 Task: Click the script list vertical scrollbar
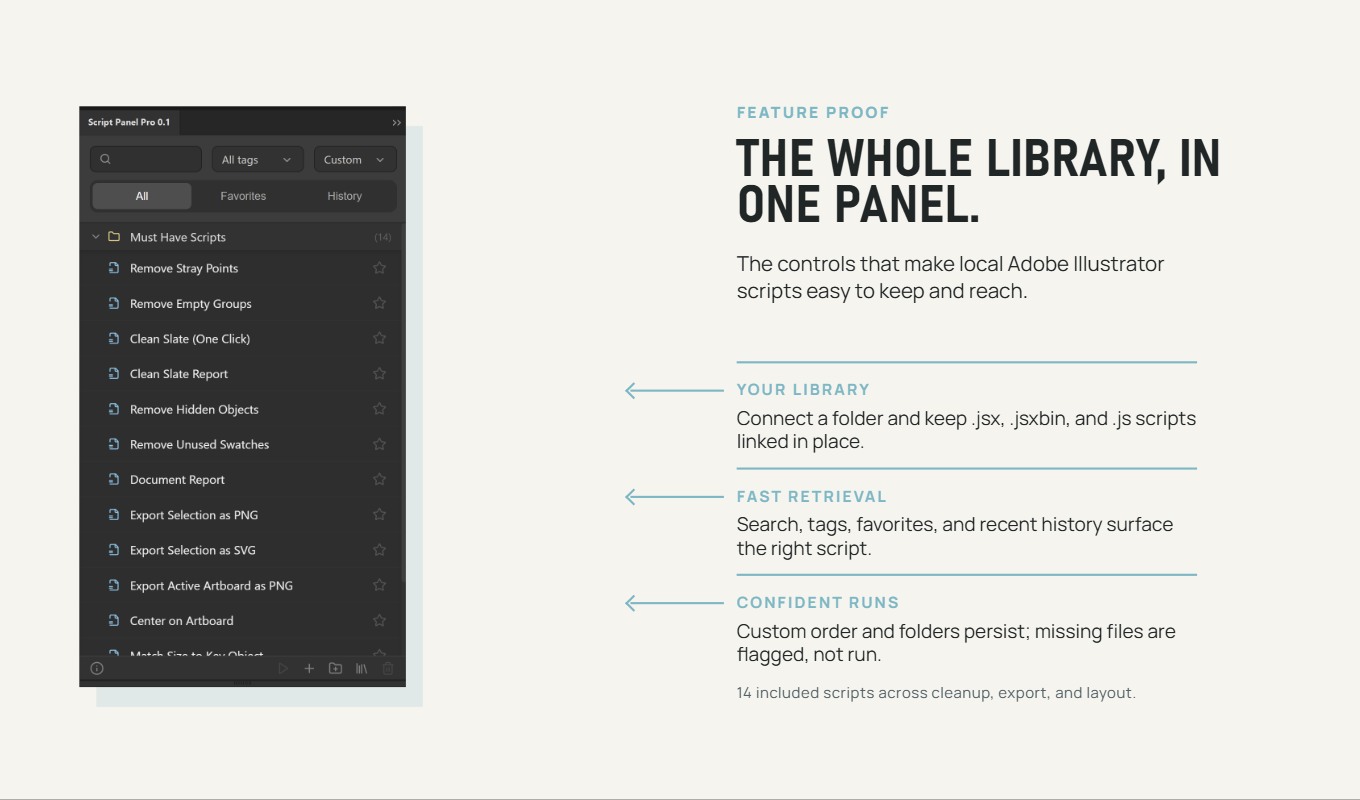(403, 400)
